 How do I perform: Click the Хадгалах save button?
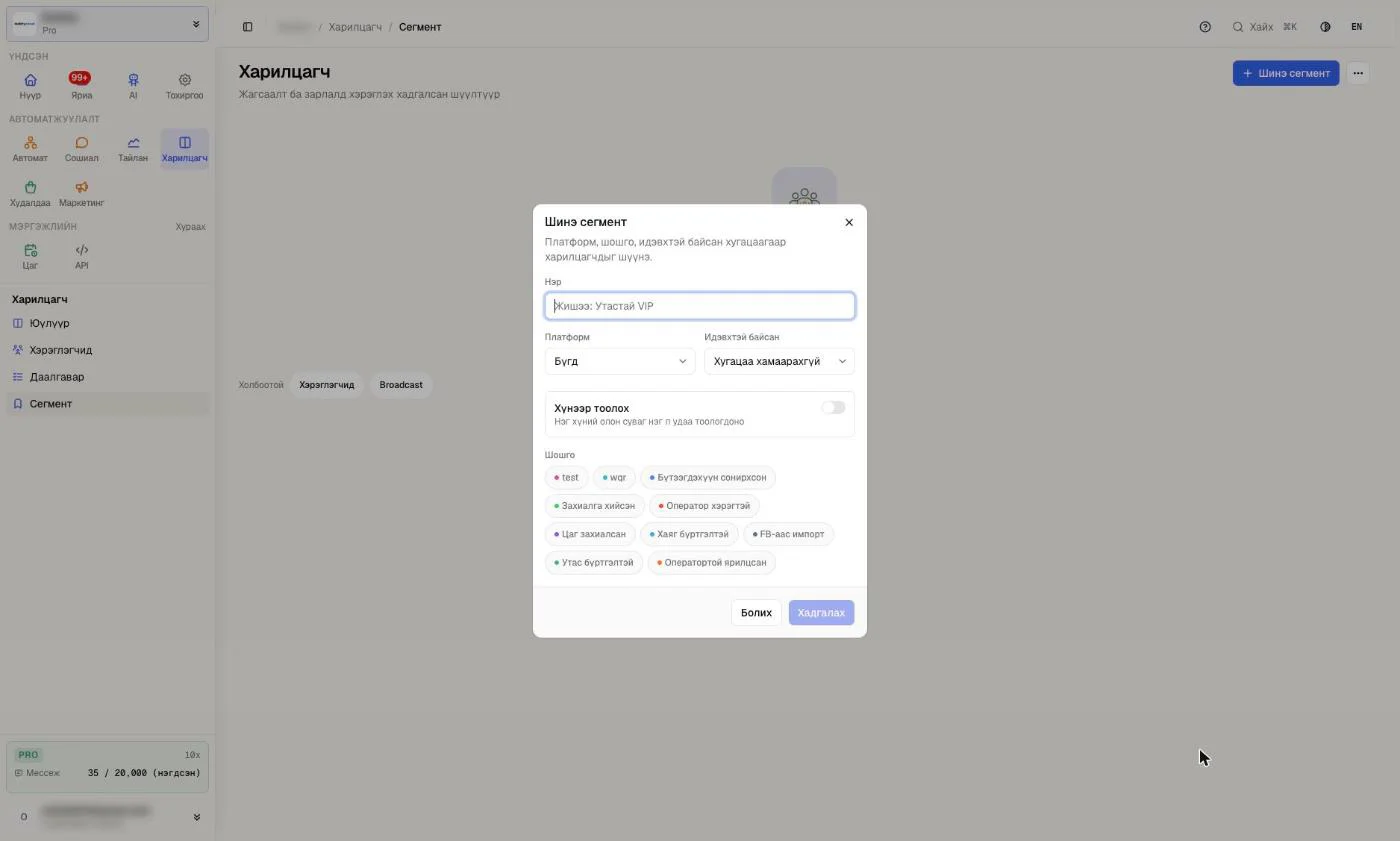[821, 613]
